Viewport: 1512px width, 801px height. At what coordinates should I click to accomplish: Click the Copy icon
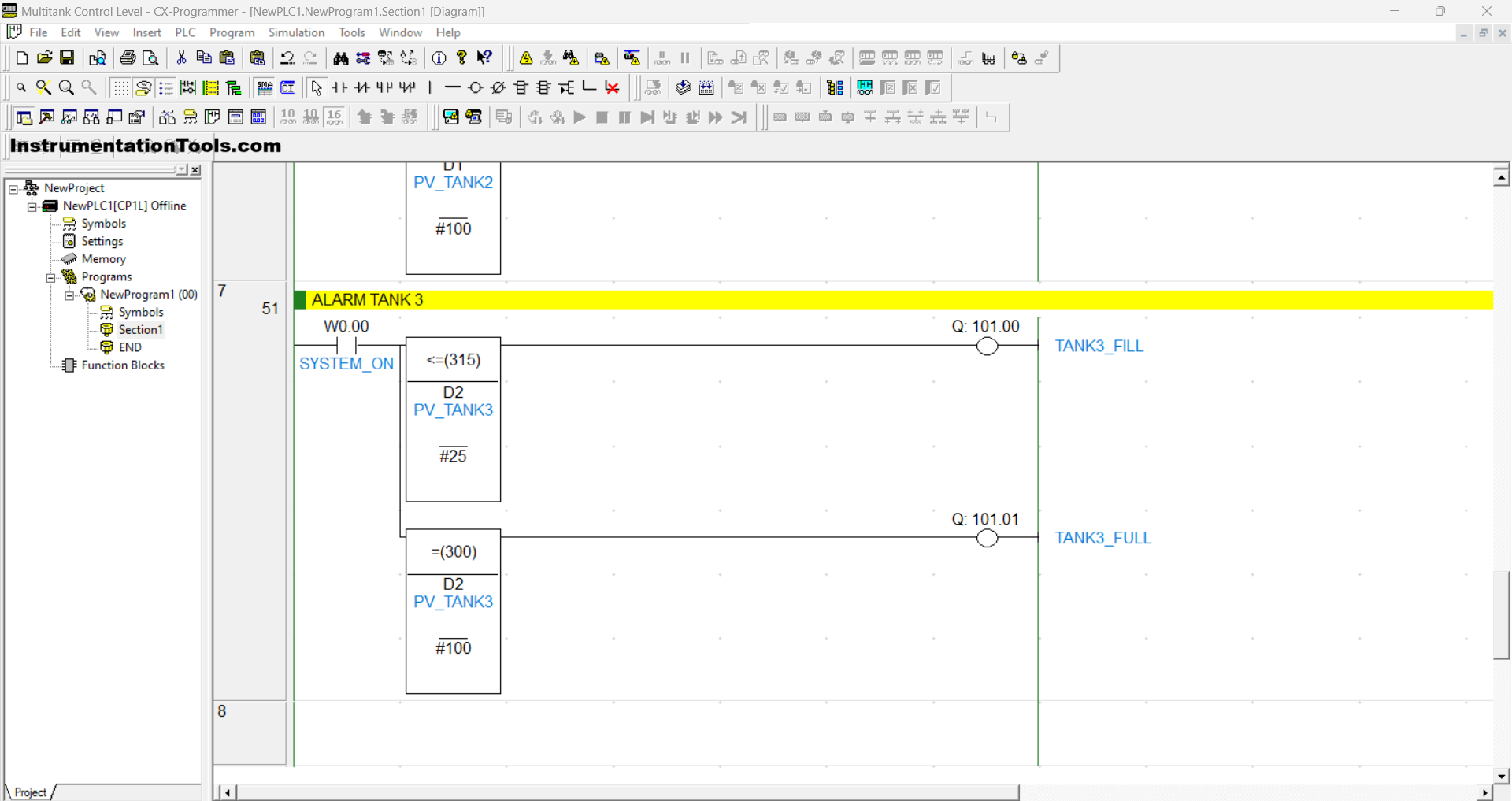point(204,58)
